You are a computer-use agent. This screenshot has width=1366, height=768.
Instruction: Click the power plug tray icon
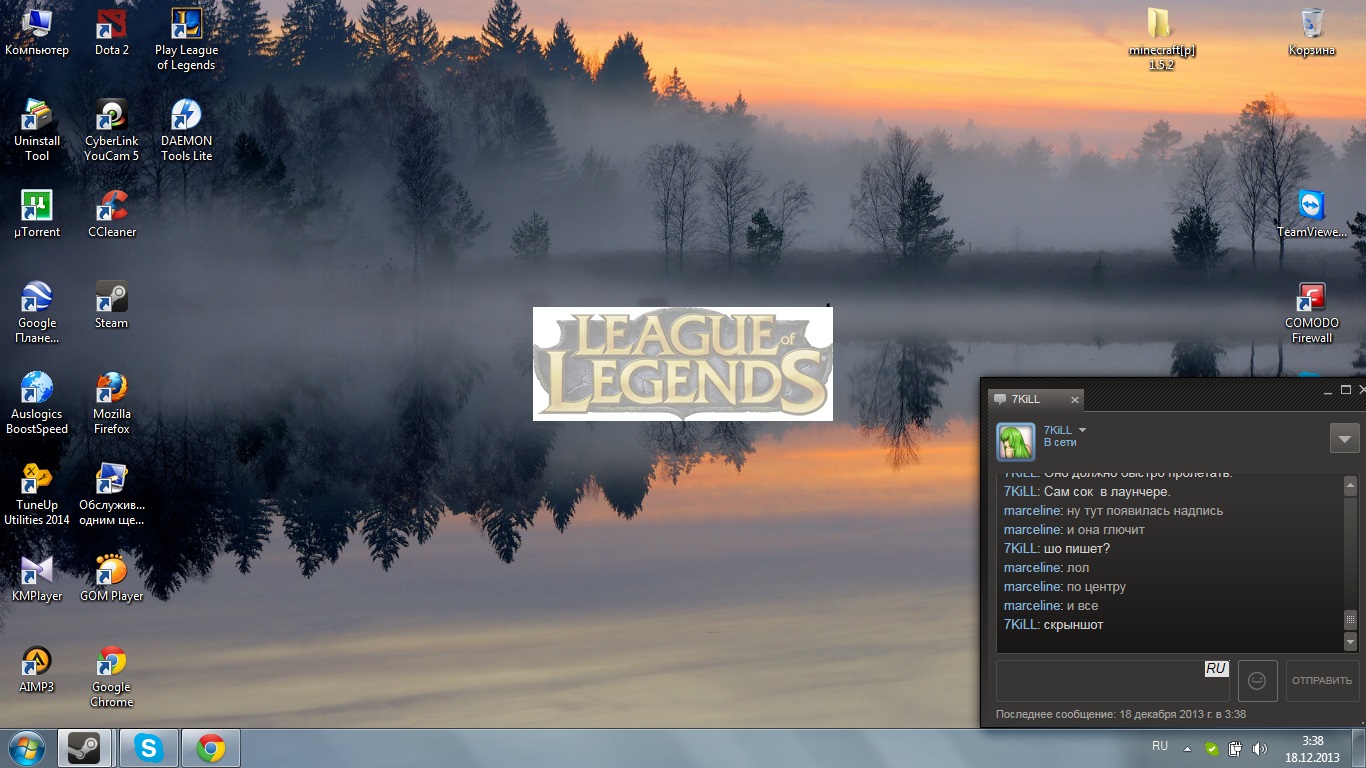(1236, 748)
